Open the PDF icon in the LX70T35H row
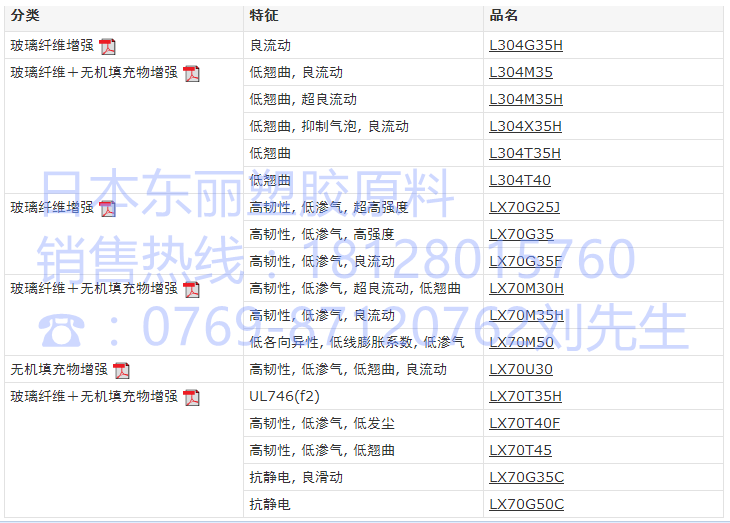 pyautogui.click(x=191, y=397)
